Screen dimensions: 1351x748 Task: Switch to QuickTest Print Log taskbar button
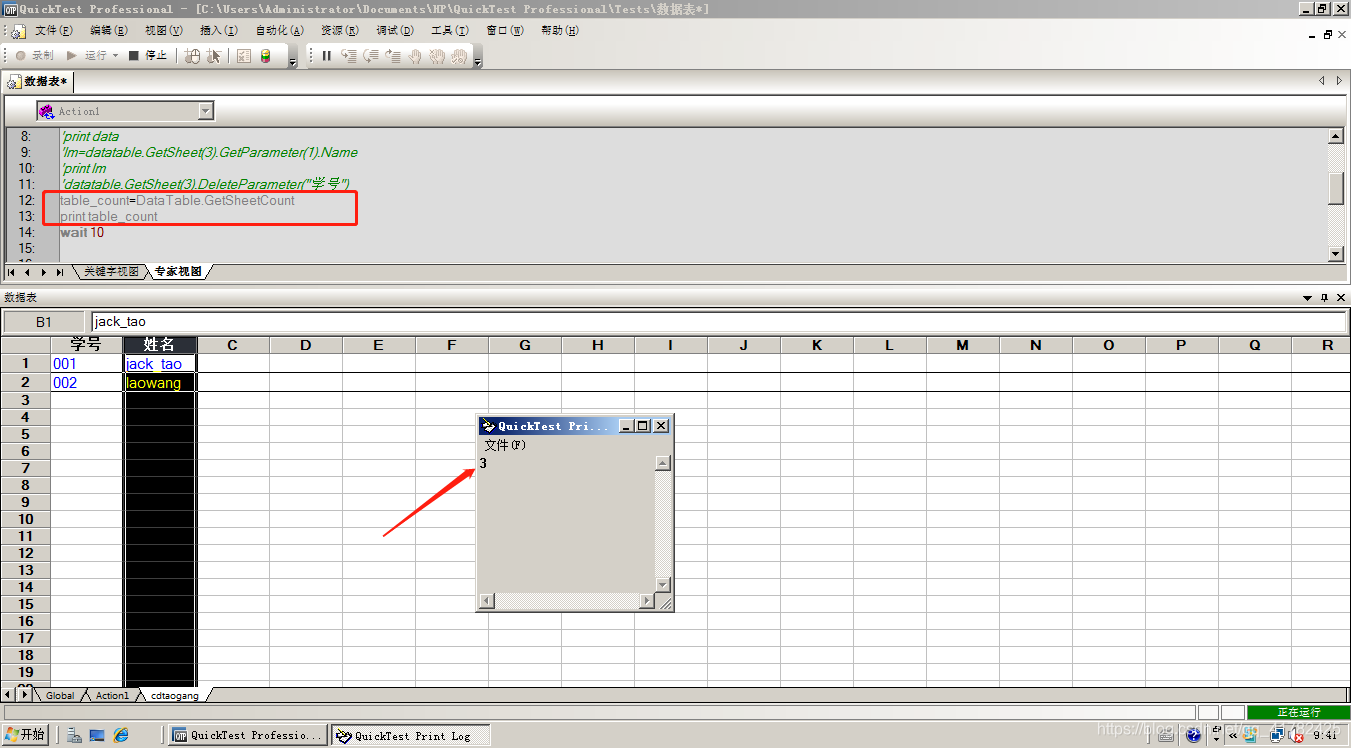click(411, 735)
